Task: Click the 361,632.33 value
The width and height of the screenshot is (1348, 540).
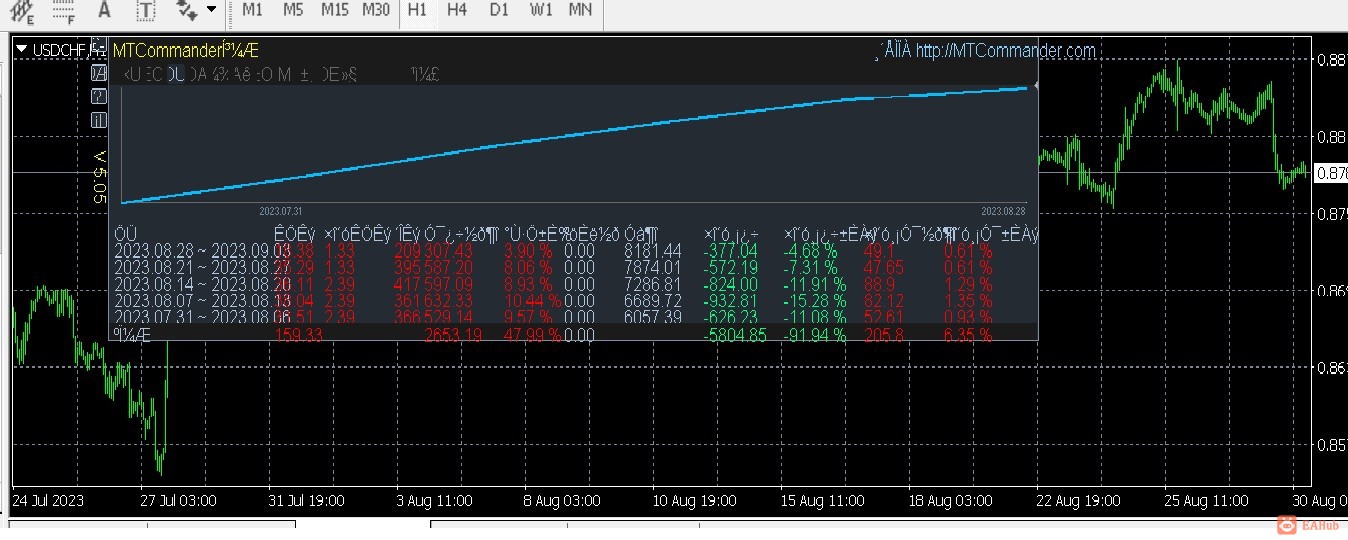Action: 434,301
